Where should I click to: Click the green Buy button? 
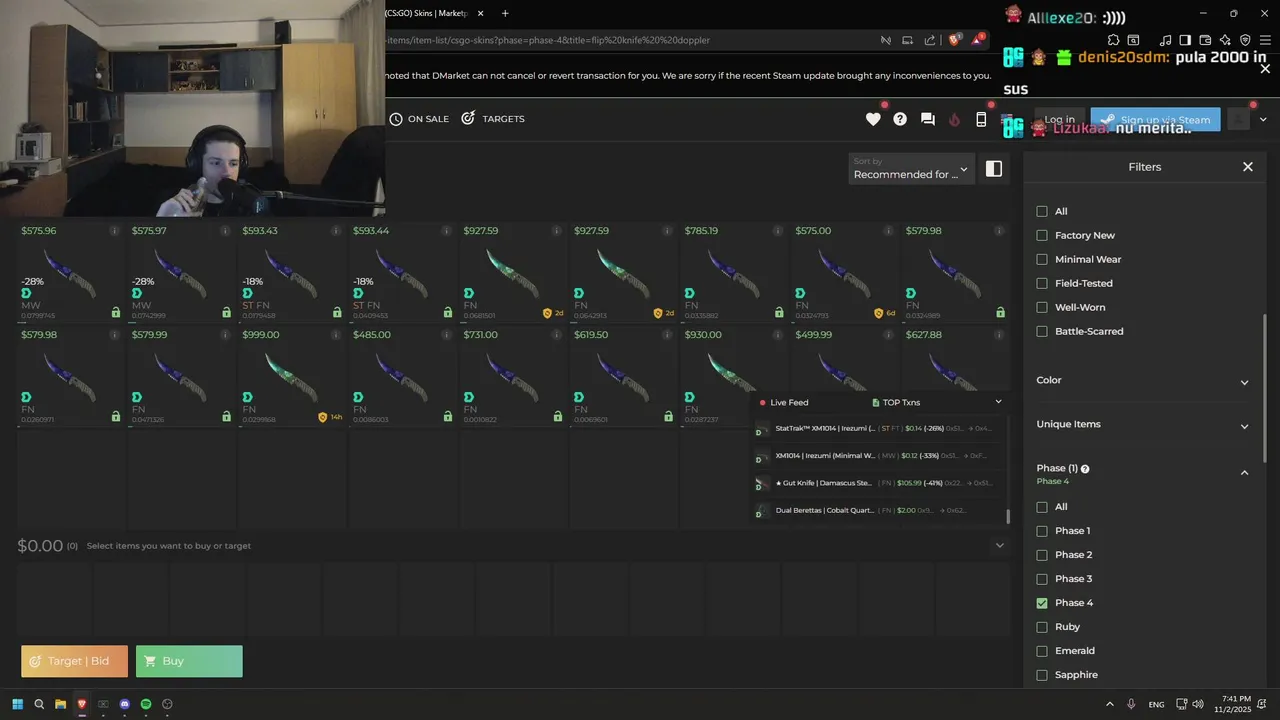click(x=189, y=661)
